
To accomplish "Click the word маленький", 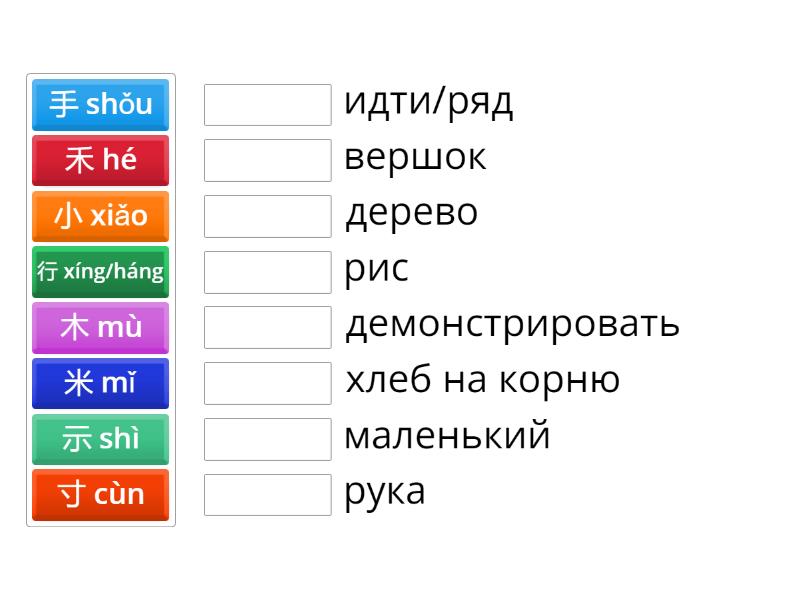I will click(x=447, y=437).
